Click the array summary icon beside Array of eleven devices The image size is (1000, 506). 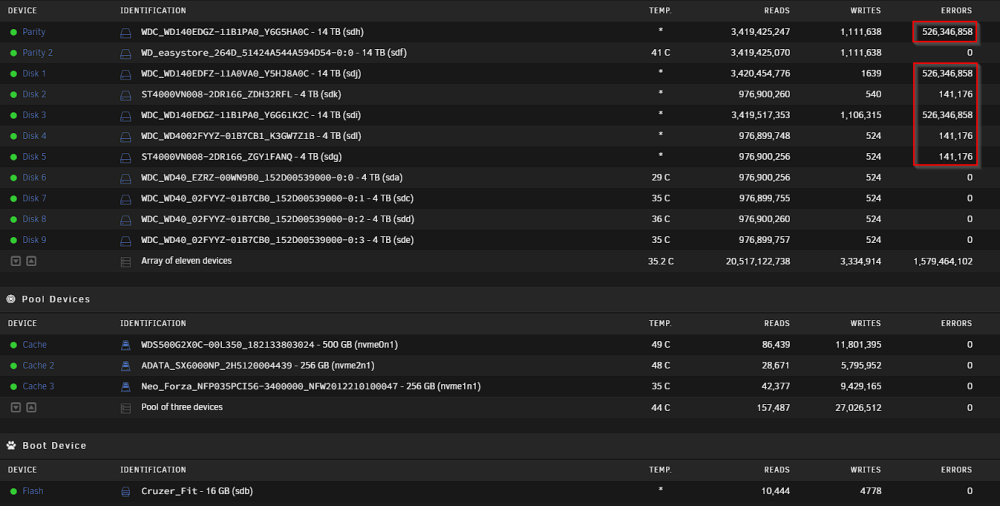point(126,262)
